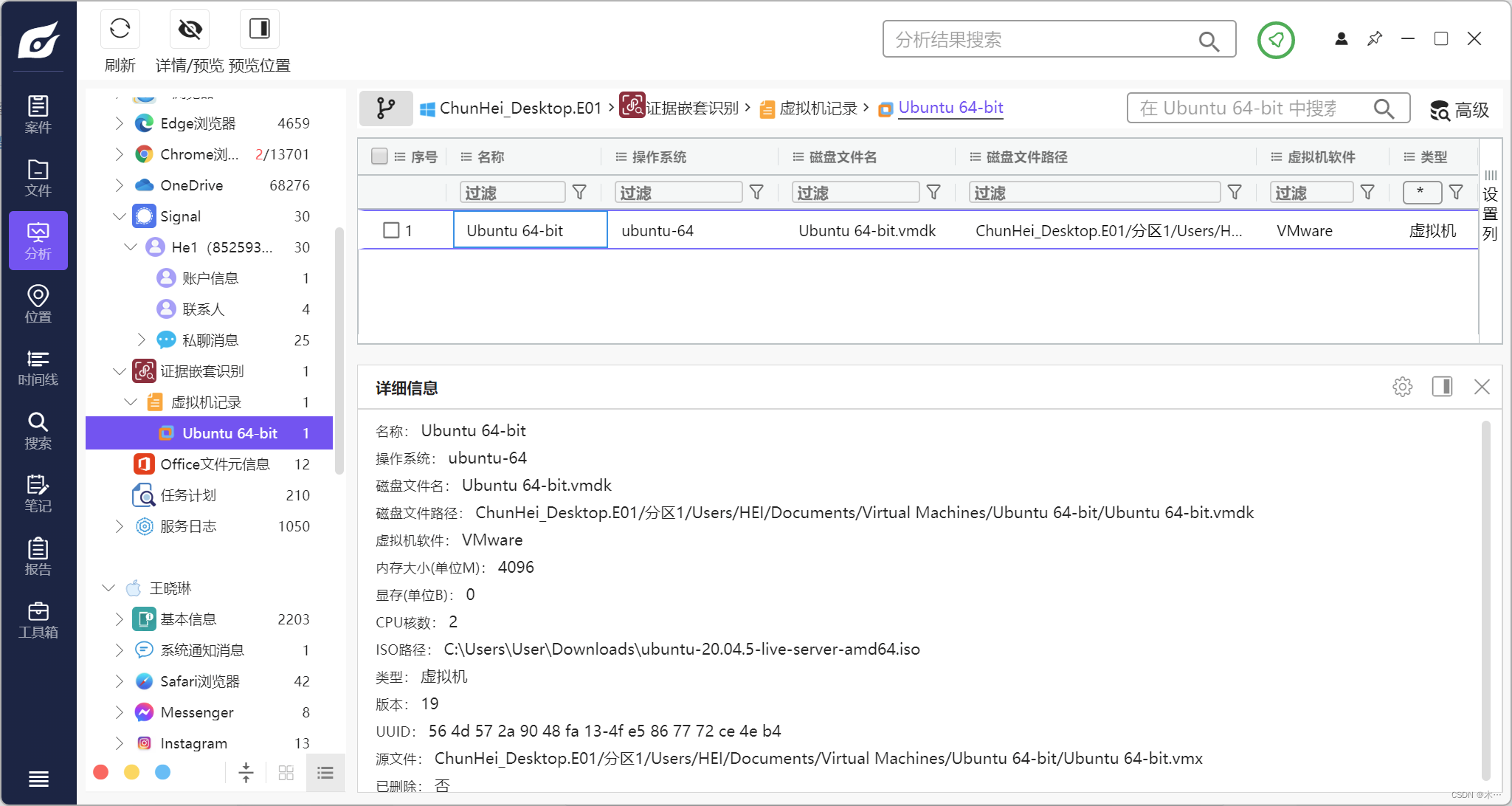
Task: Open the Location (位置) sidebar section
Action: coord(38,304)
